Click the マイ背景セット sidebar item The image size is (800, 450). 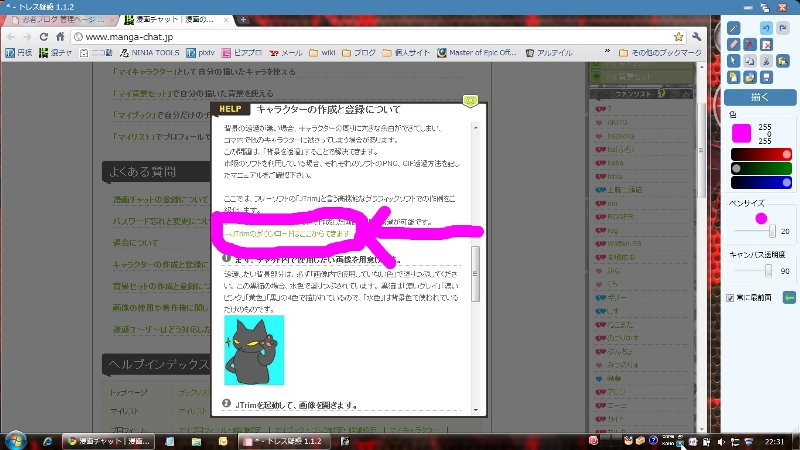[x=642, y=77]
